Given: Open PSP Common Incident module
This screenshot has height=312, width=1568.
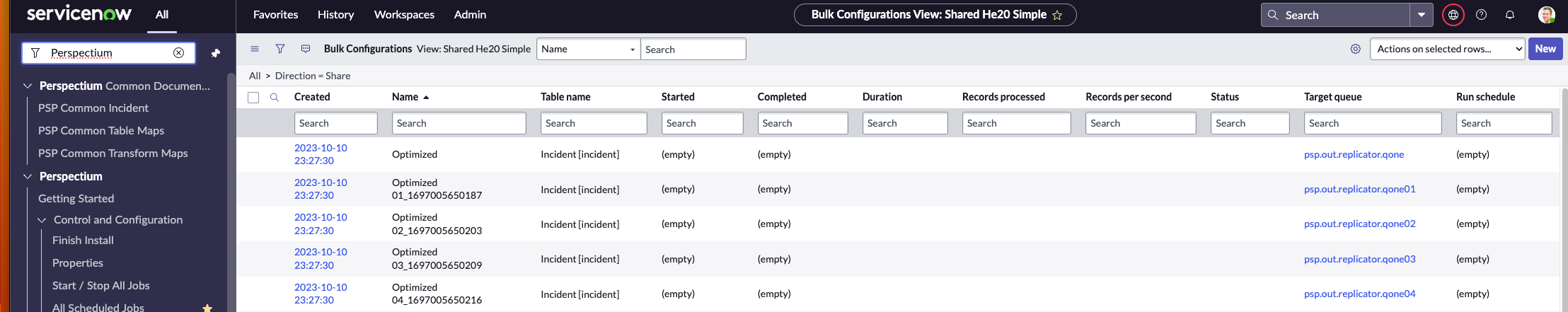Looking at the screenshot, I should click(x=93, y=108).
